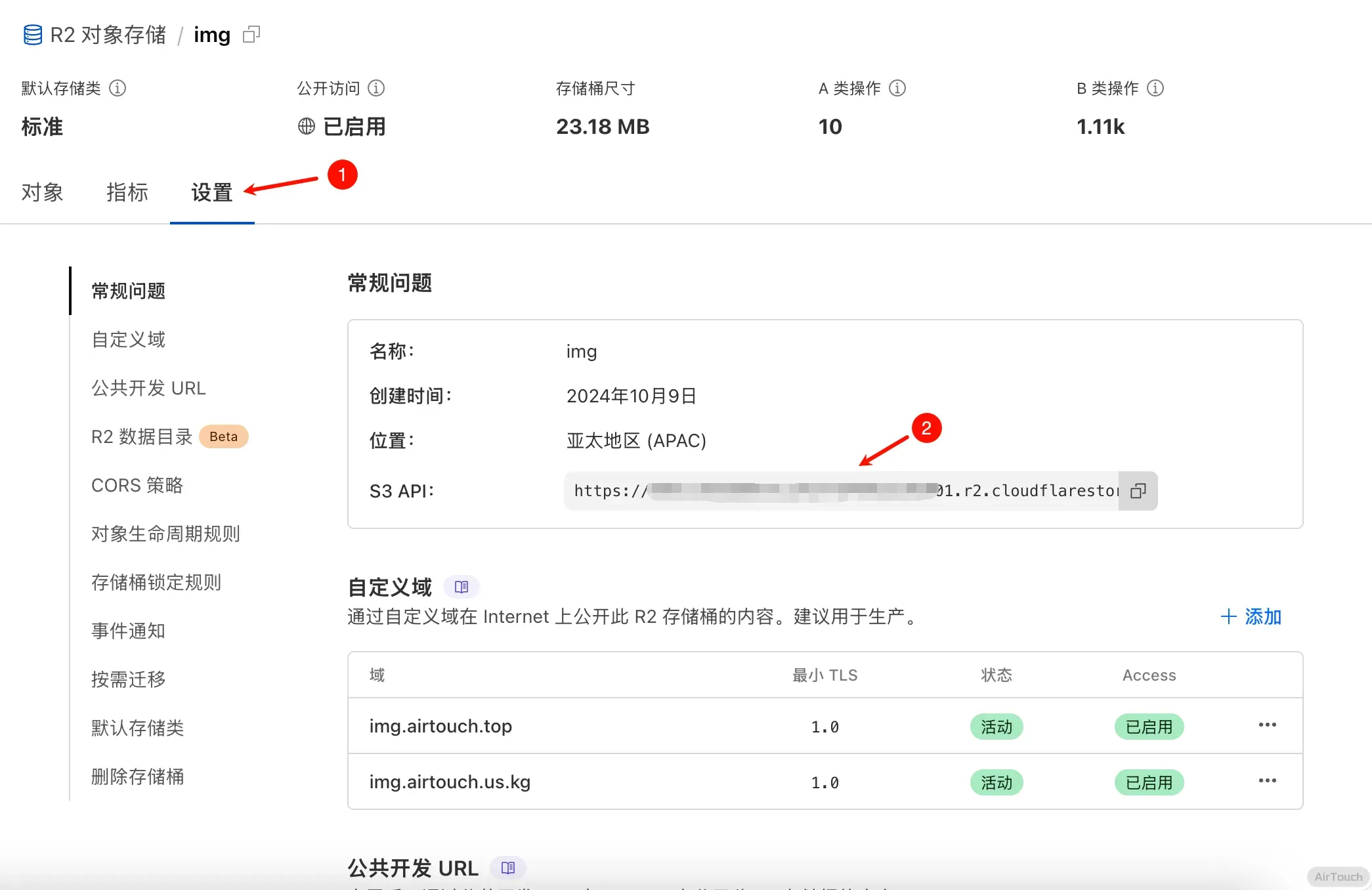This screenshot has height=890, width=1372.
Task: Open docs icon beside 公共开发 URL heading
Action: pos(508,868)
